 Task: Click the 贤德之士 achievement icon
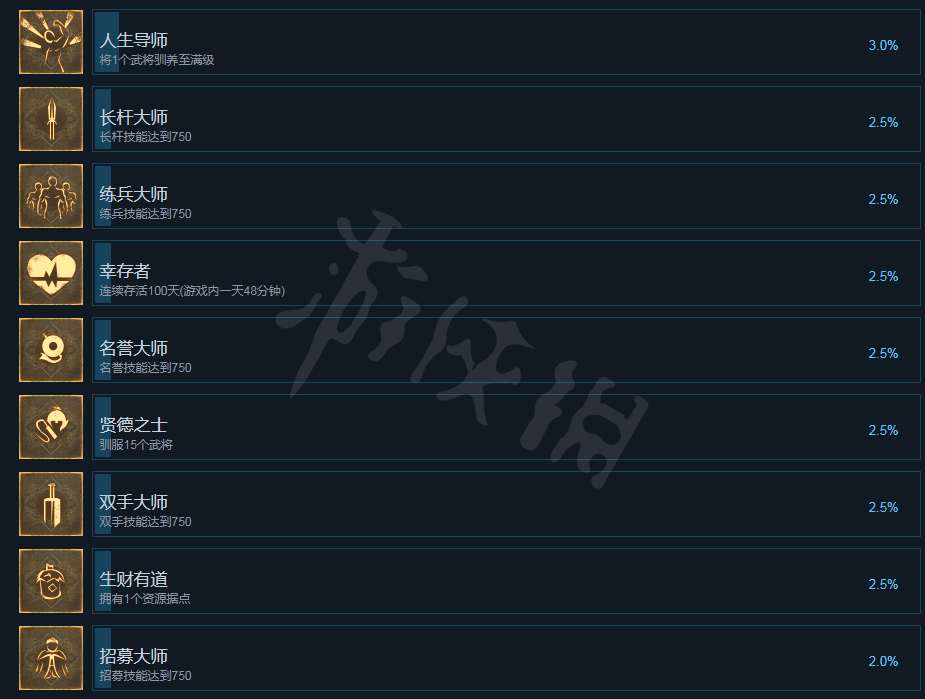point(51,427)
